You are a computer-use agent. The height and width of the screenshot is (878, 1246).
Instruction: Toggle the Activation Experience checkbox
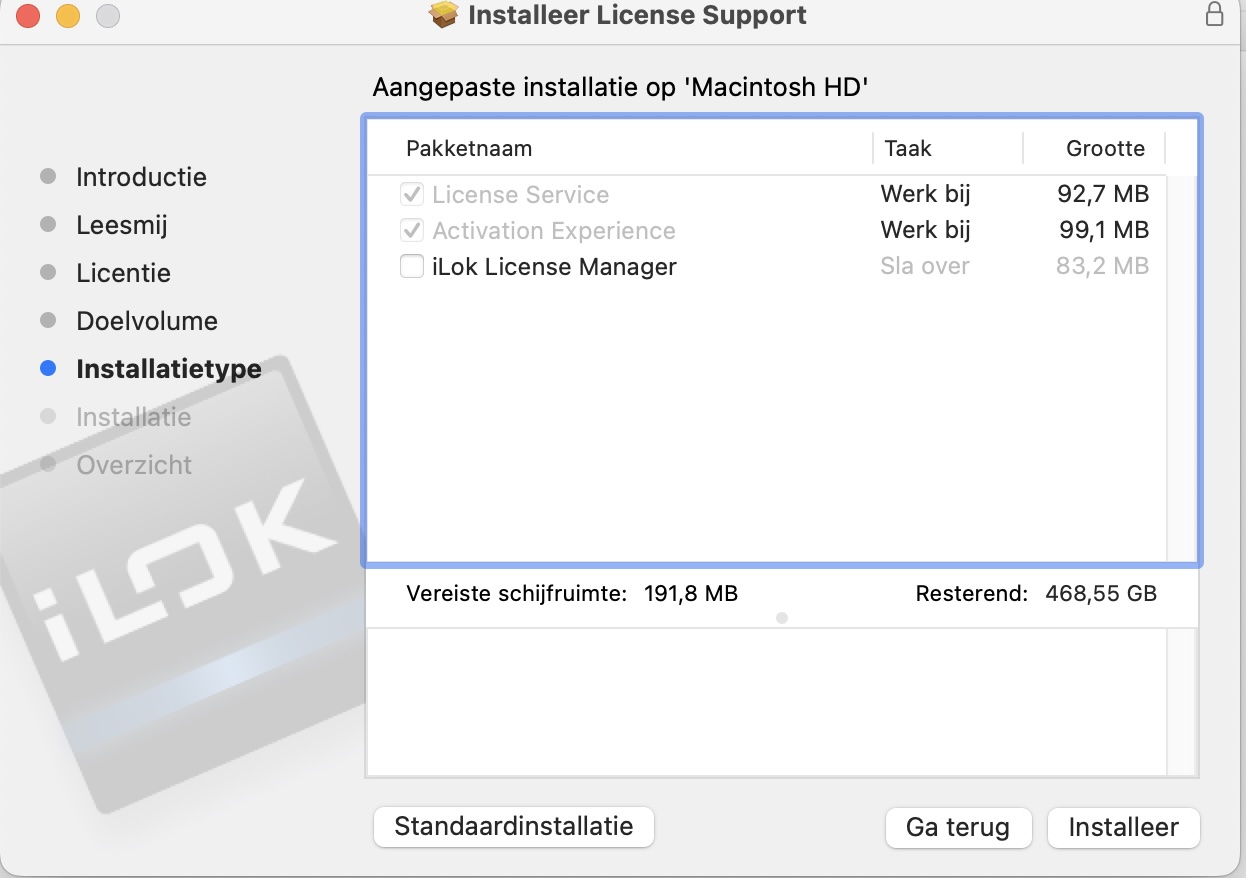(412, 231)
